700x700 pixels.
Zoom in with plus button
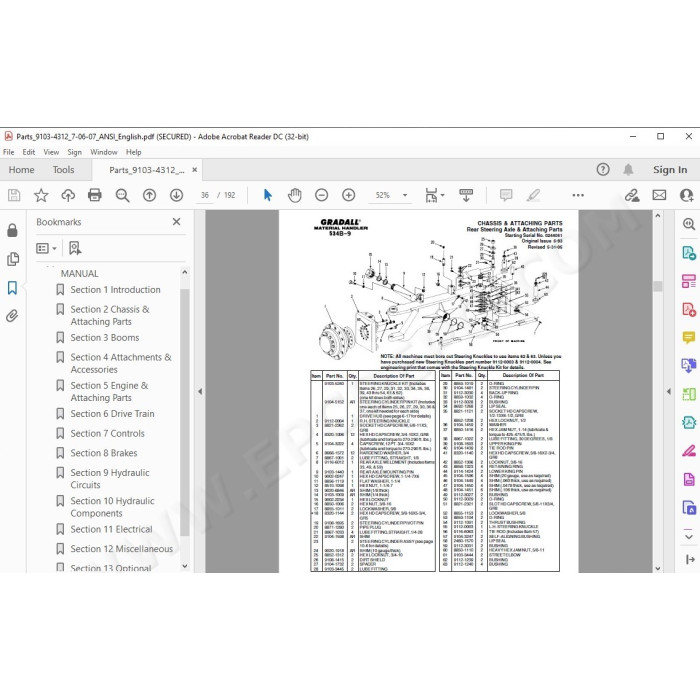coord(349,195)
